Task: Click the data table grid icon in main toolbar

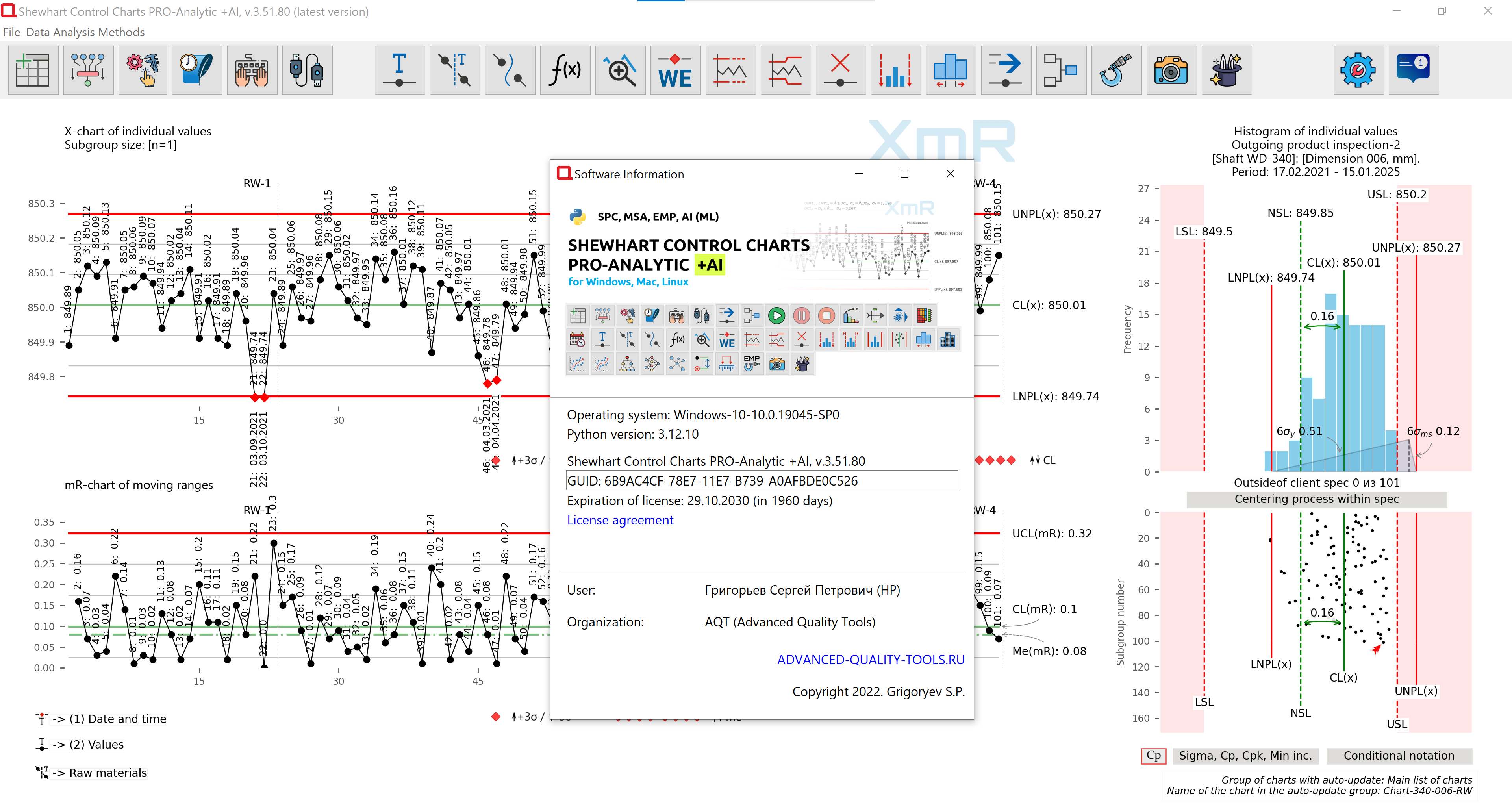Action: point(33,70)
